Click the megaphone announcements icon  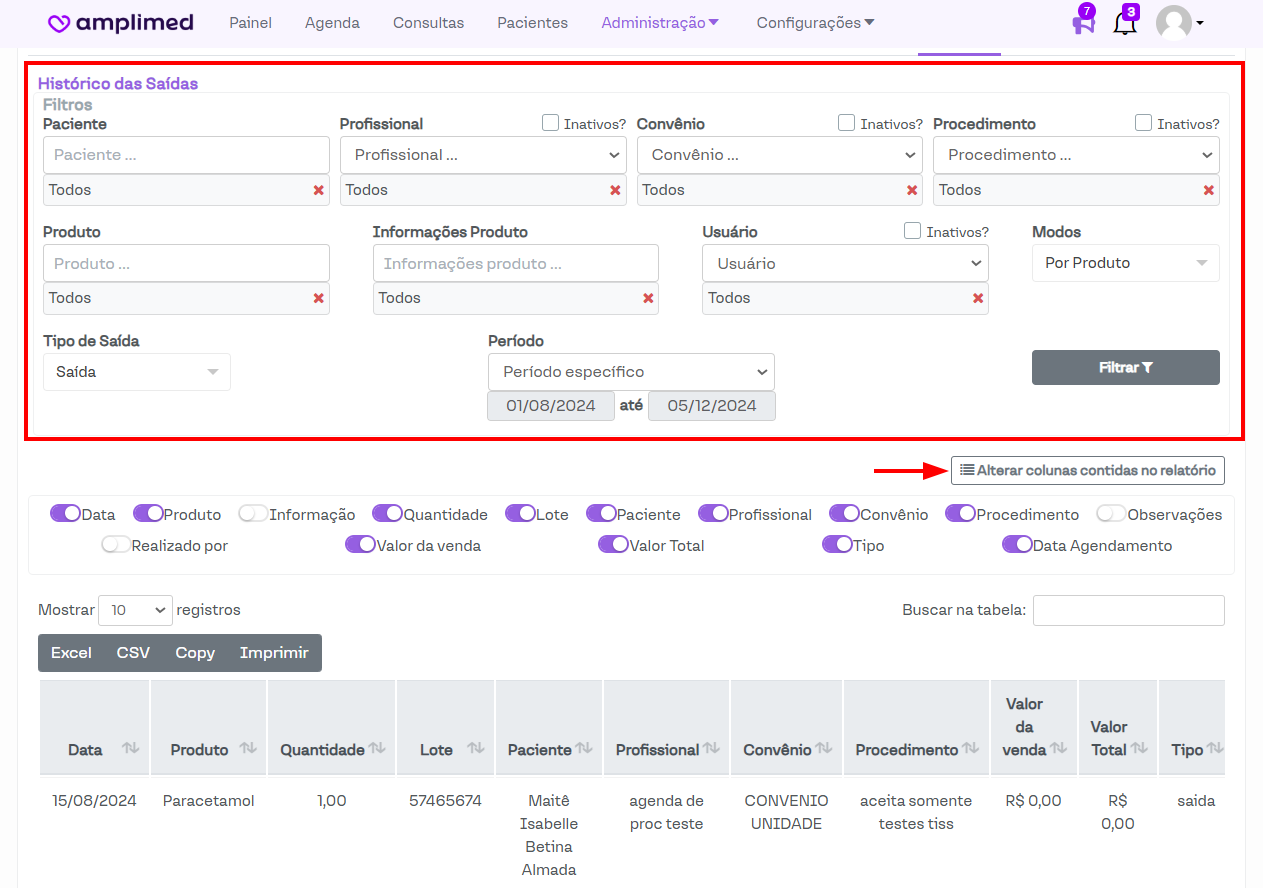click(x=1083, y=24)
